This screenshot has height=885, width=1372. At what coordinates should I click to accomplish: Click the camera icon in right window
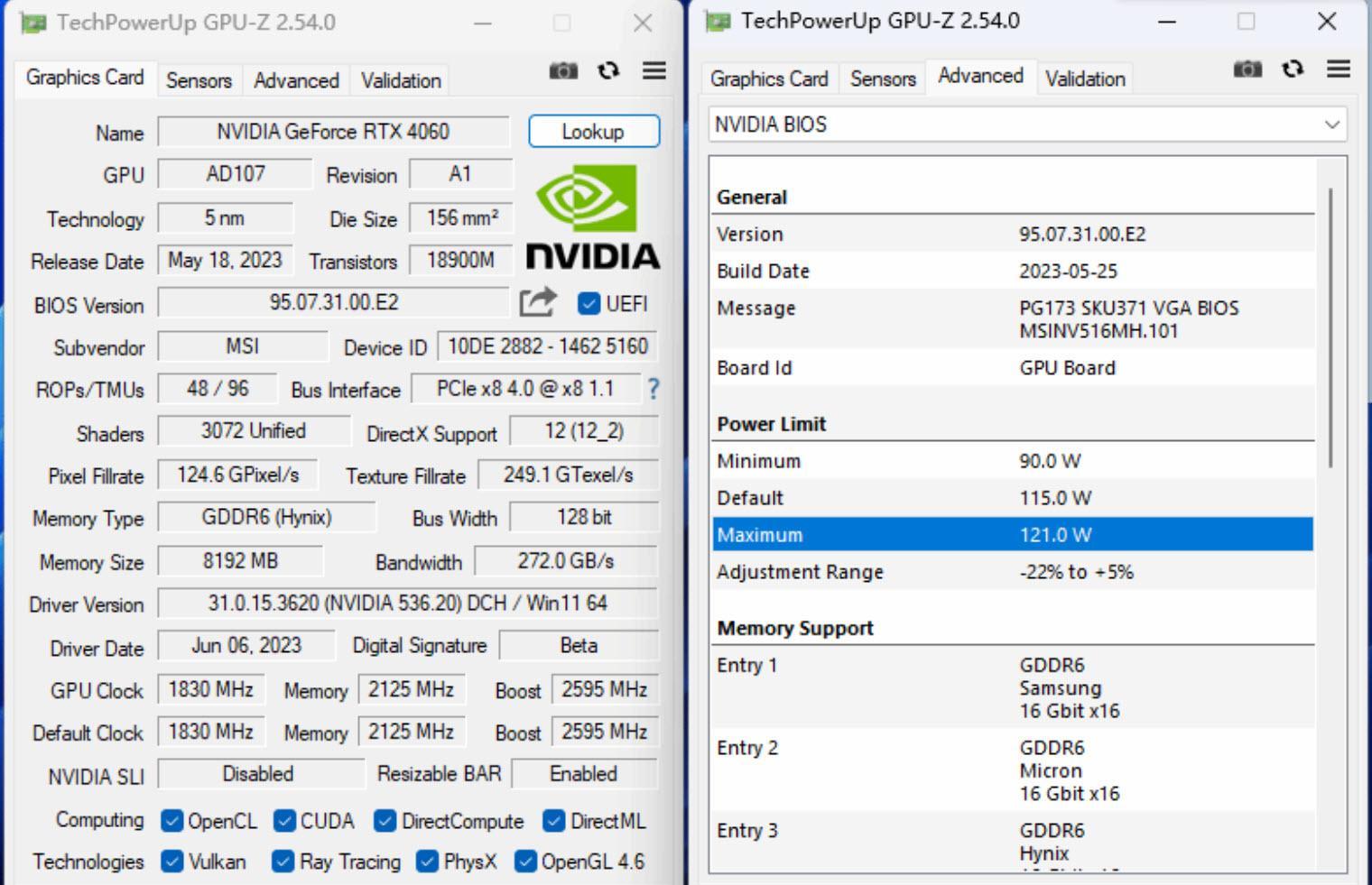(1247, 69)
